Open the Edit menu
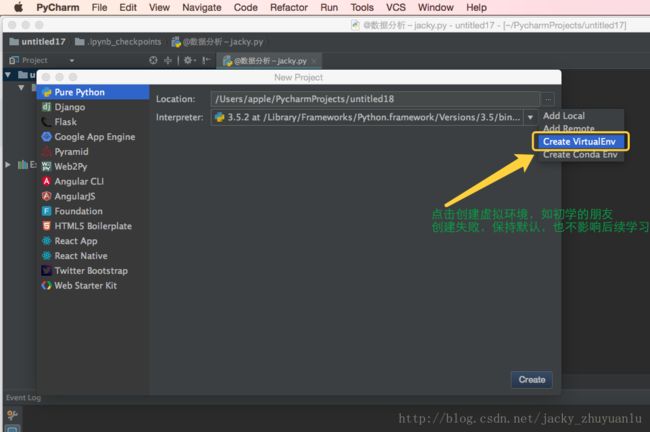The image size is (650, 432). click(128, 7)
